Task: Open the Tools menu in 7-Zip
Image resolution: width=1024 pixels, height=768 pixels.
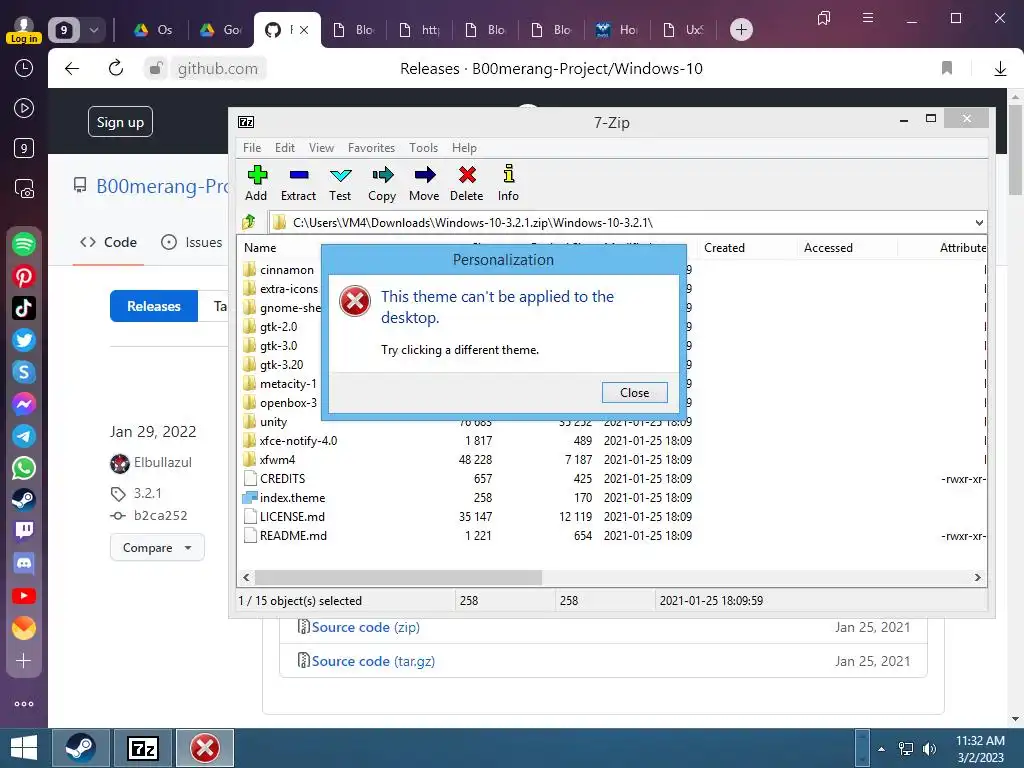Action: tap(423, 148)
